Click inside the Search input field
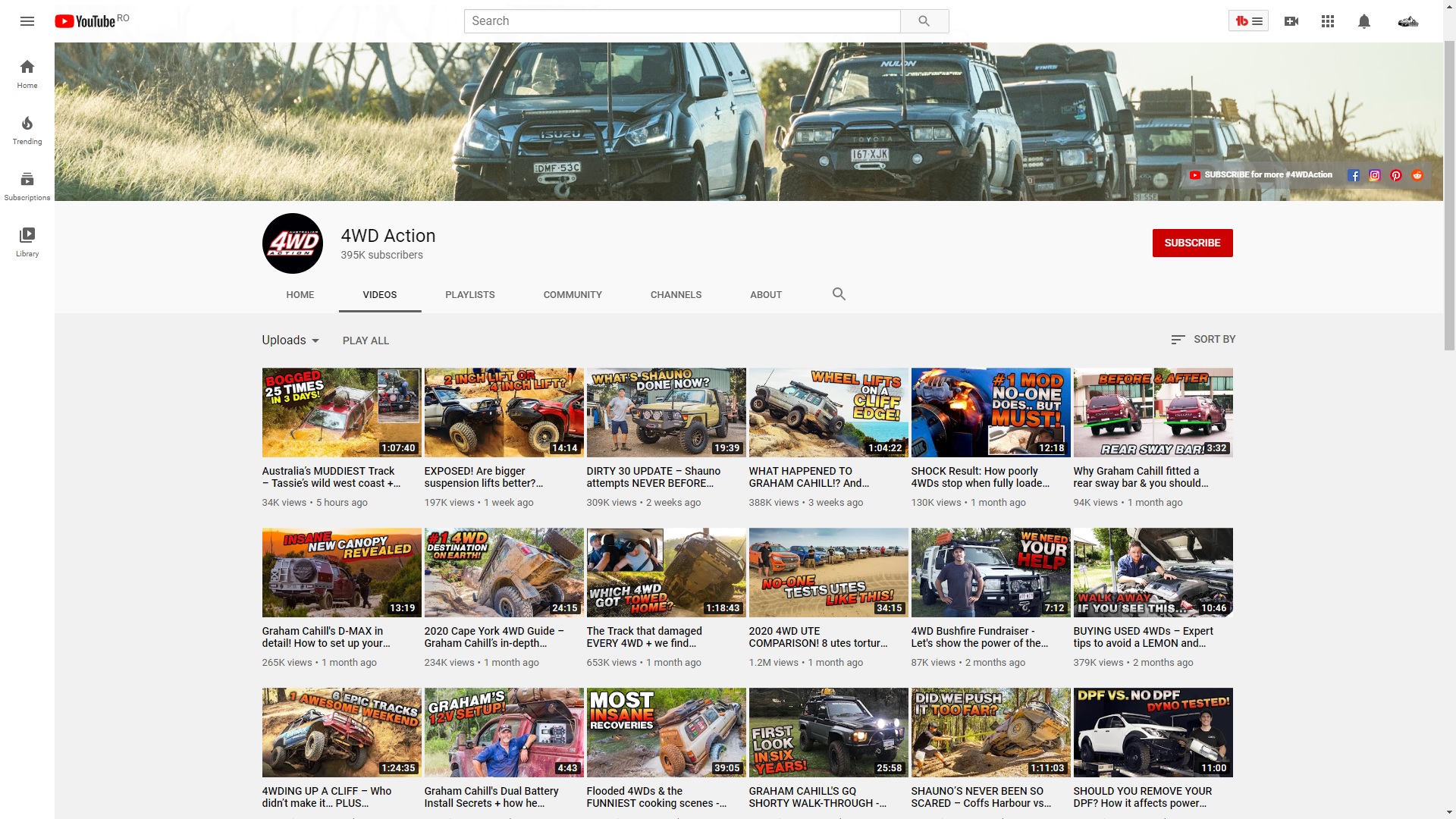Screen dimensions: 1456x819 point(681,21)
